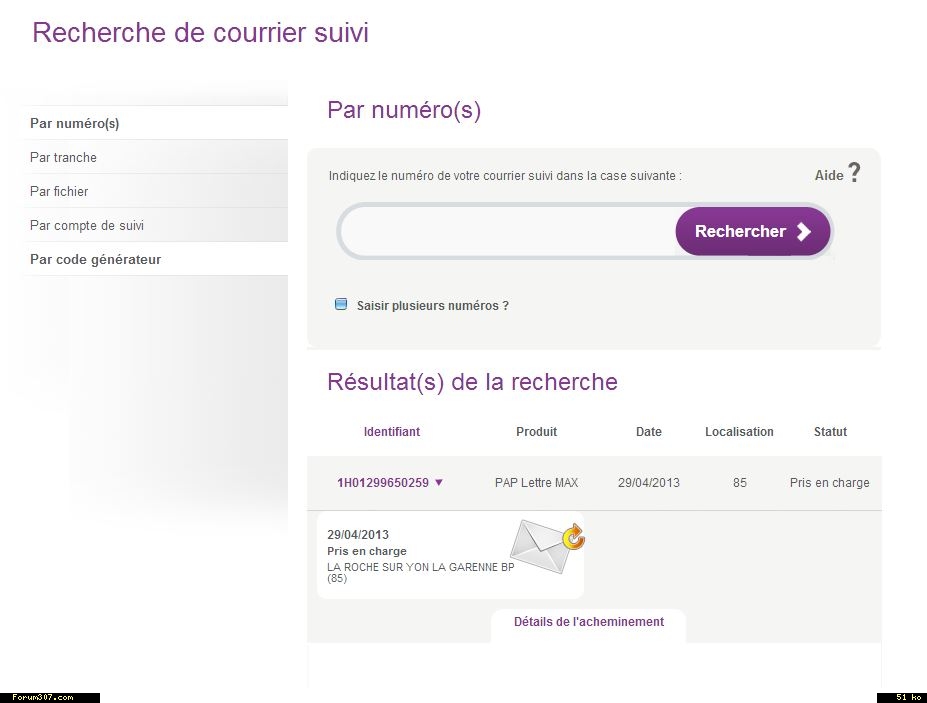This screenshot has width=927, height=703.
Task: Click the Localisation column header
Action: (739, 432)
